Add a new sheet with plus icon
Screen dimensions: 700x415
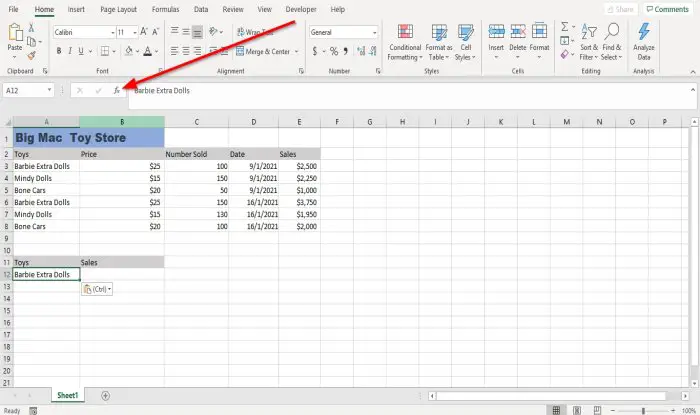point(105,396)
